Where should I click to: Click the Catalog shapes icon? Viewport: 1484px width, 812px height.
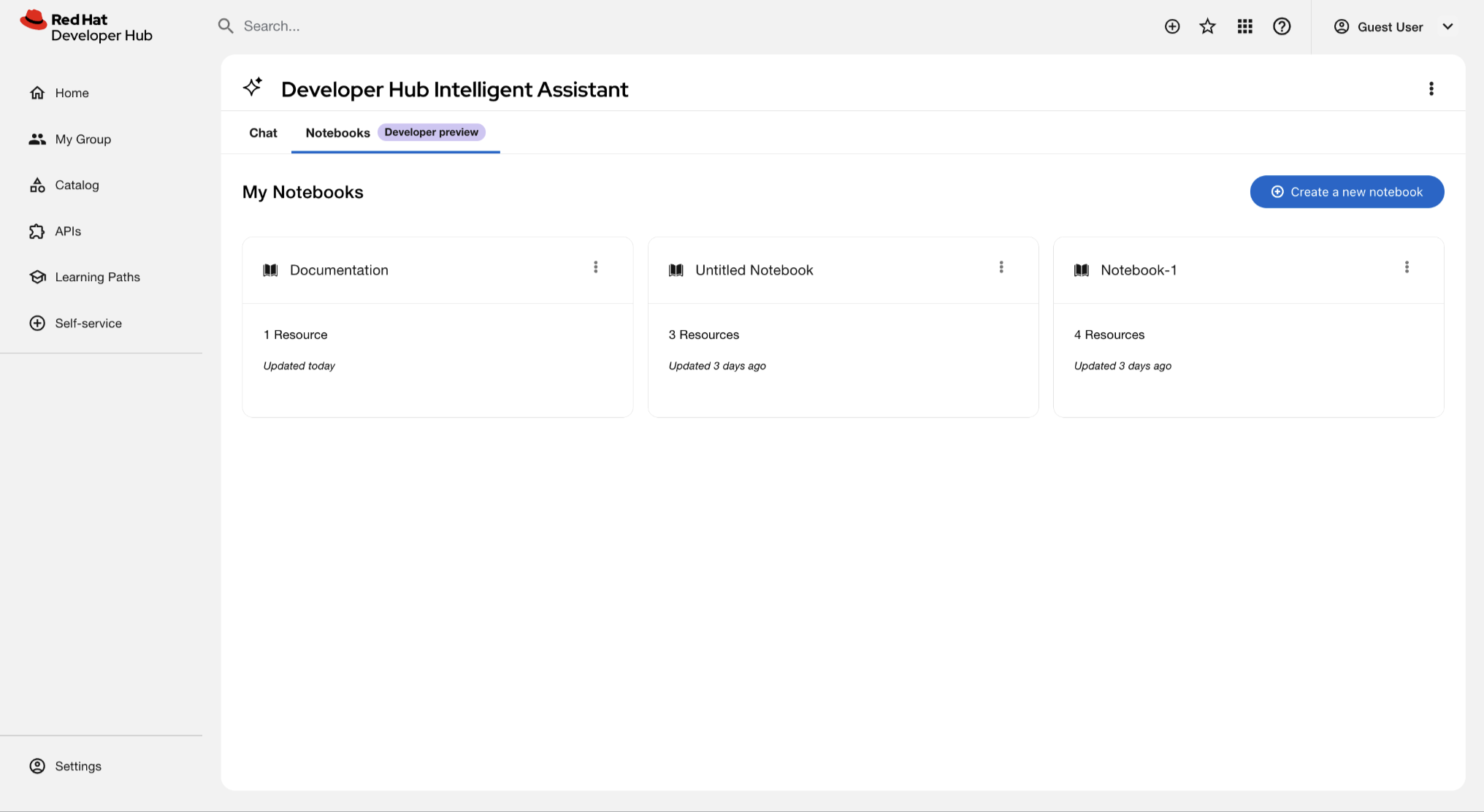tap(37, 185)
